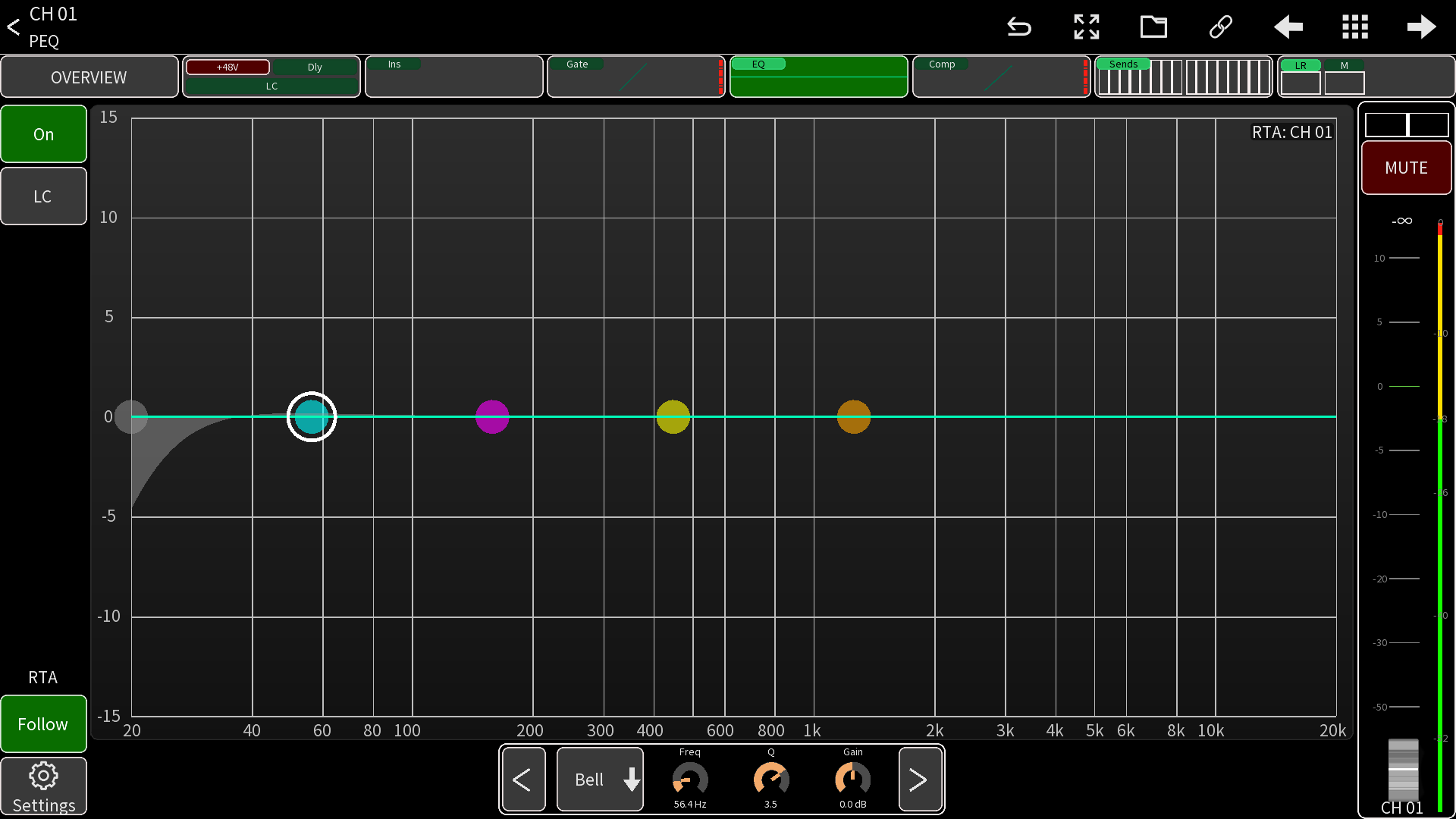Screen dimensions: 1456x819
Task: Select the cyan EQ band node on the curve
Action: coord(311,416)
